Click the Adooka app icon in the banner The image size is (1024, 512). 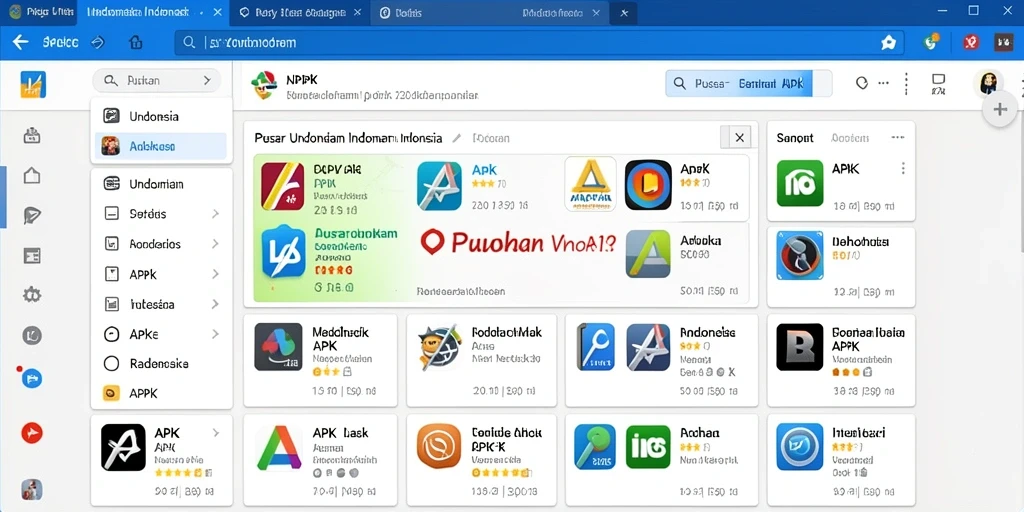point(648,253)
